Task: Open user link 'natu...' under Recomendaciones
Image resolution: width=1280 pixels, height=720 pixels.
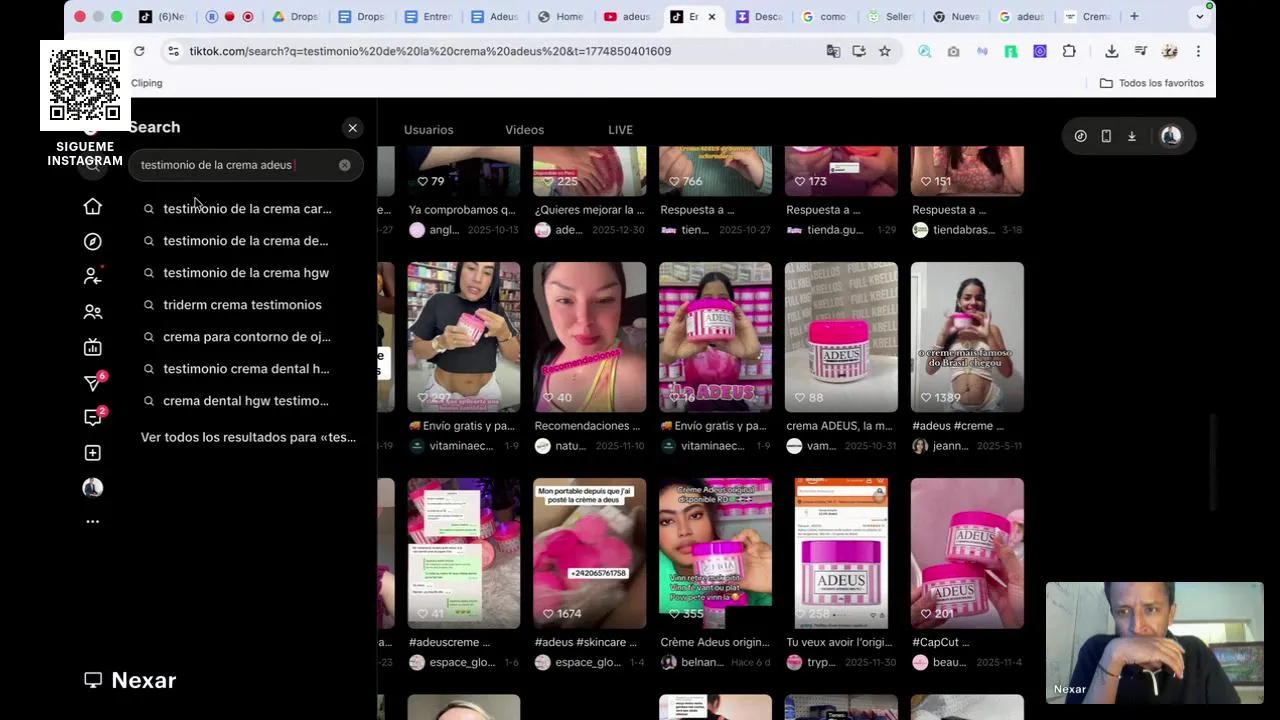Action: tap(570, 446)
